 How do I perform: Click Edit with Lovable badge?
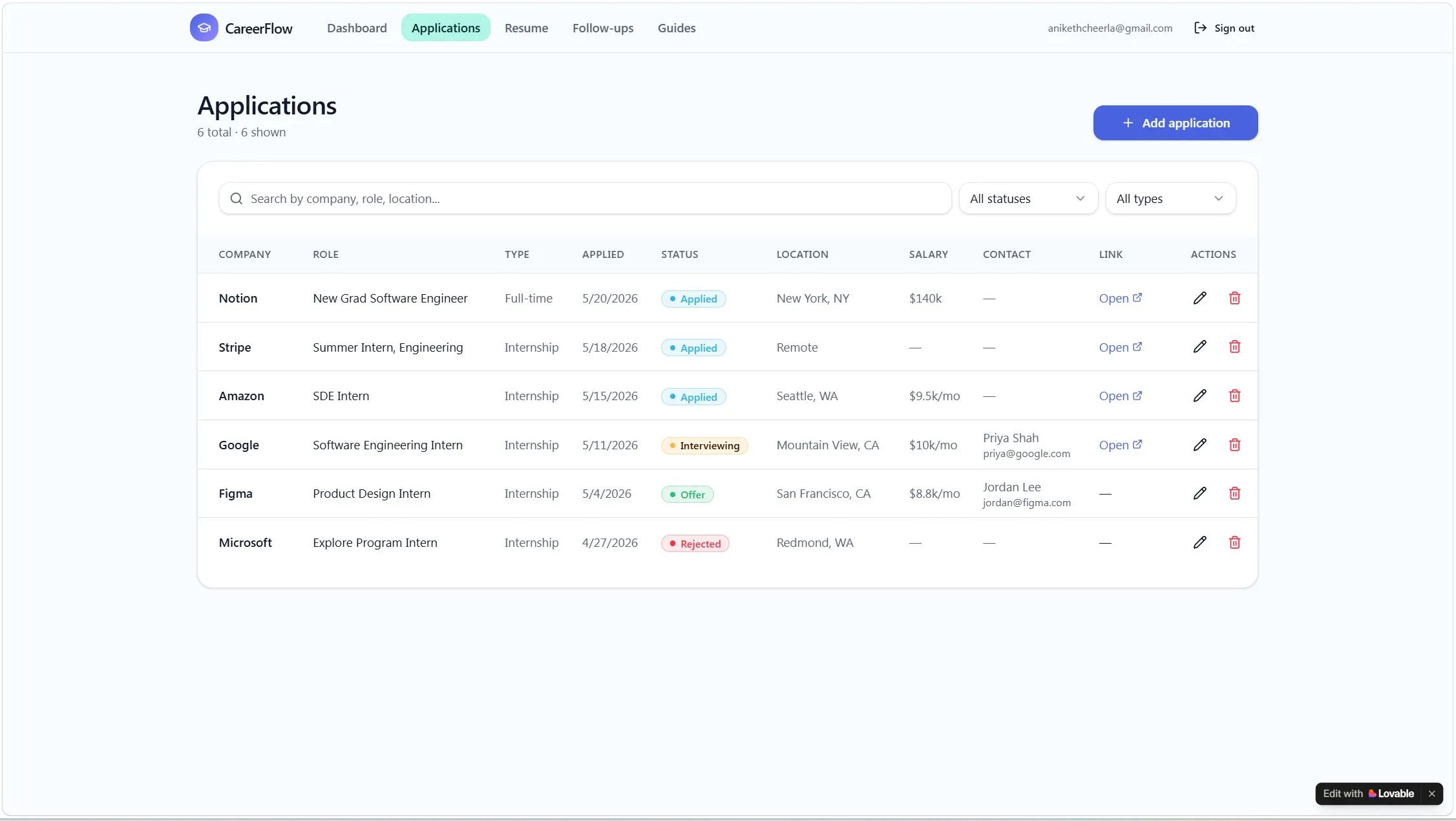(1367, 793)
